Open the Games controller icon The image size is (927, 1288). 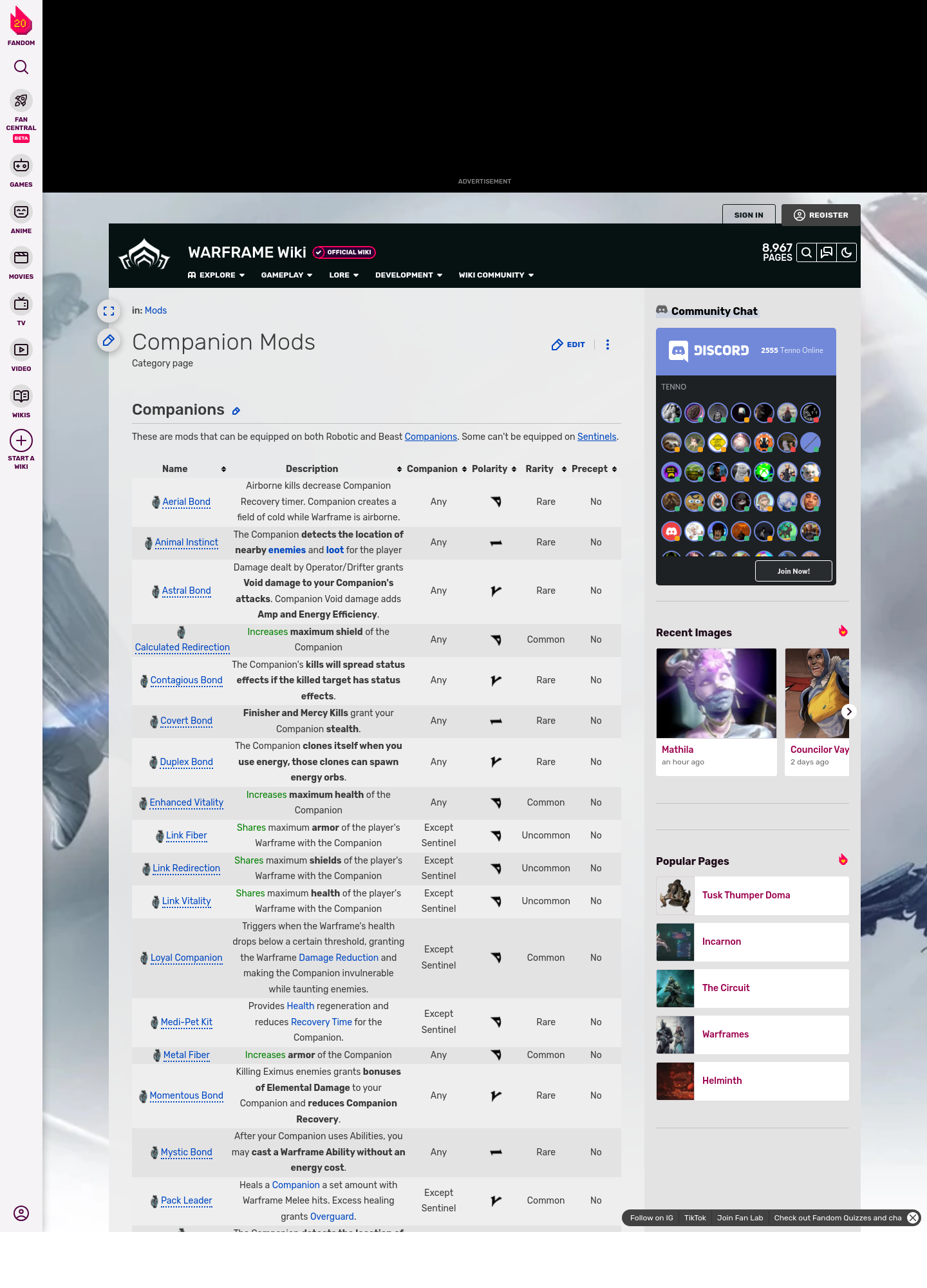21,166
